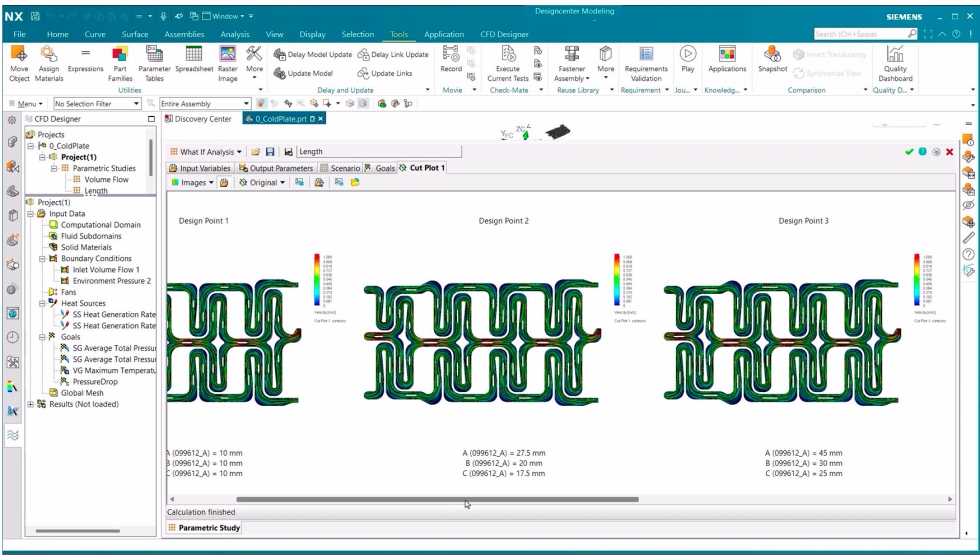Open the Applications knowledge tool
Screen dimensions: 980x560
pyautogui.click(x=727, y=60)
